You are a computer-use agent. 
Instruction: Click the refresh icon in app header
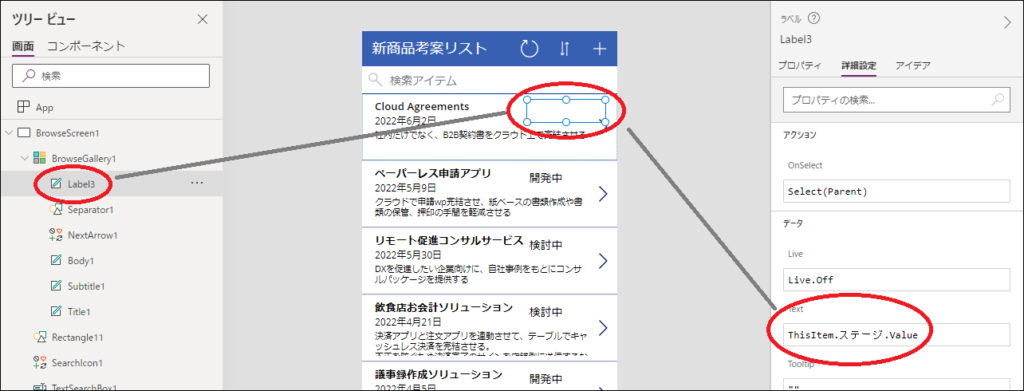click(x=529, y=48)
